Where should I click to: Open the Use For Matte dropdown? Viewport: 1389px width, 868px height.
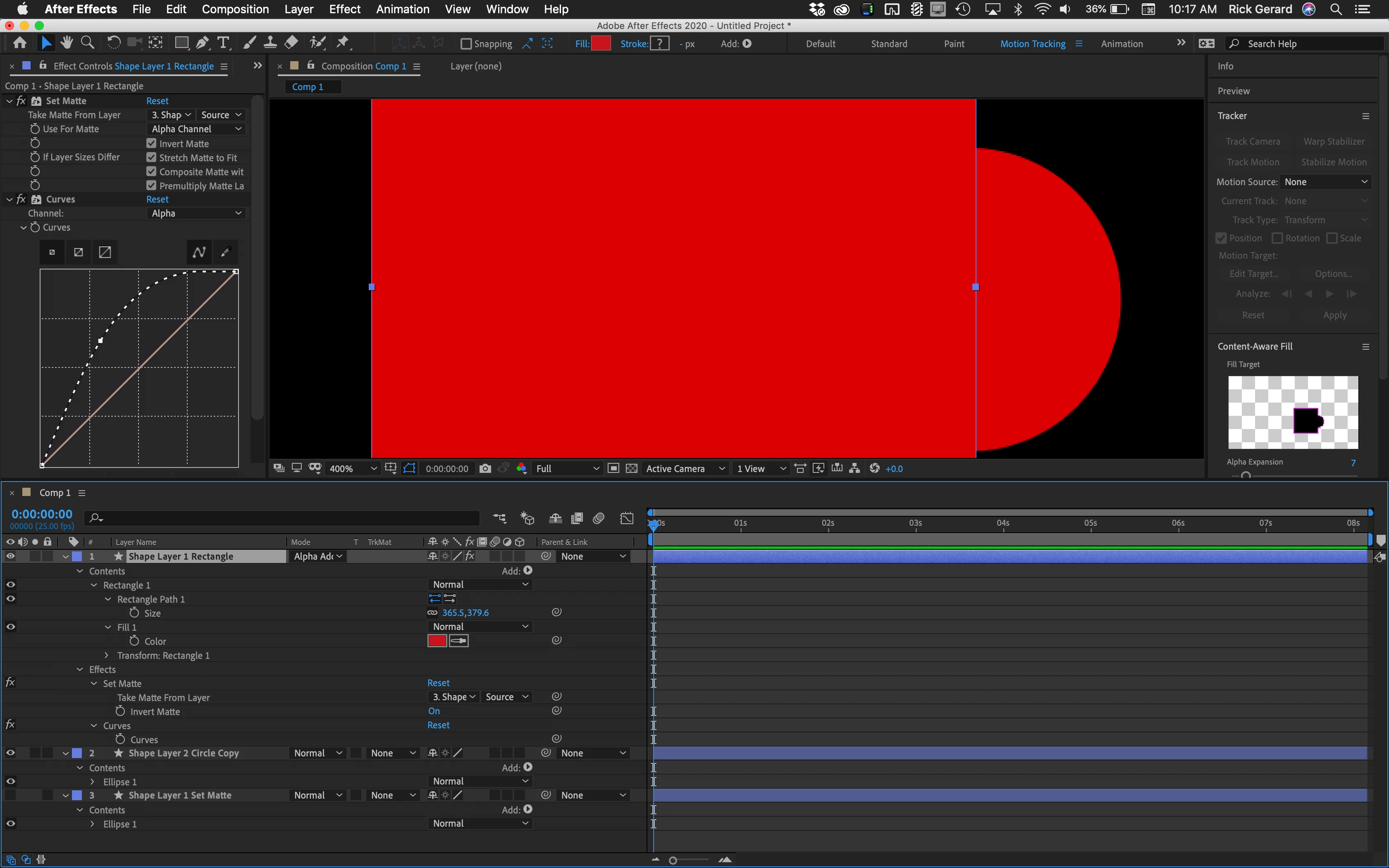coord(196,129)
